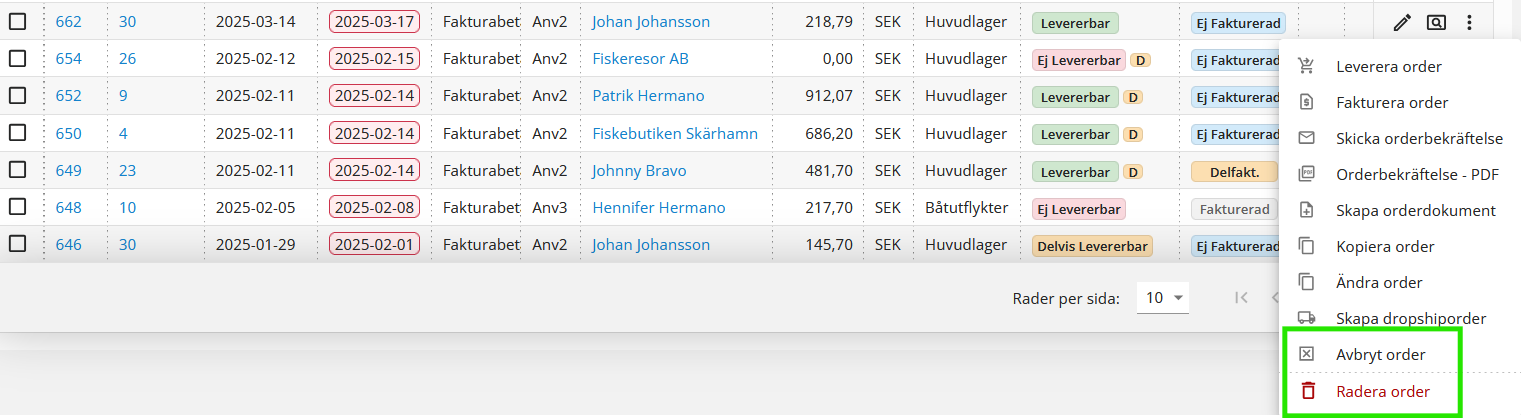Click the PDF icon for Orderbekräftelse
The image size is (1521, 418).
pyautogui.click(x=1305, y=175)
